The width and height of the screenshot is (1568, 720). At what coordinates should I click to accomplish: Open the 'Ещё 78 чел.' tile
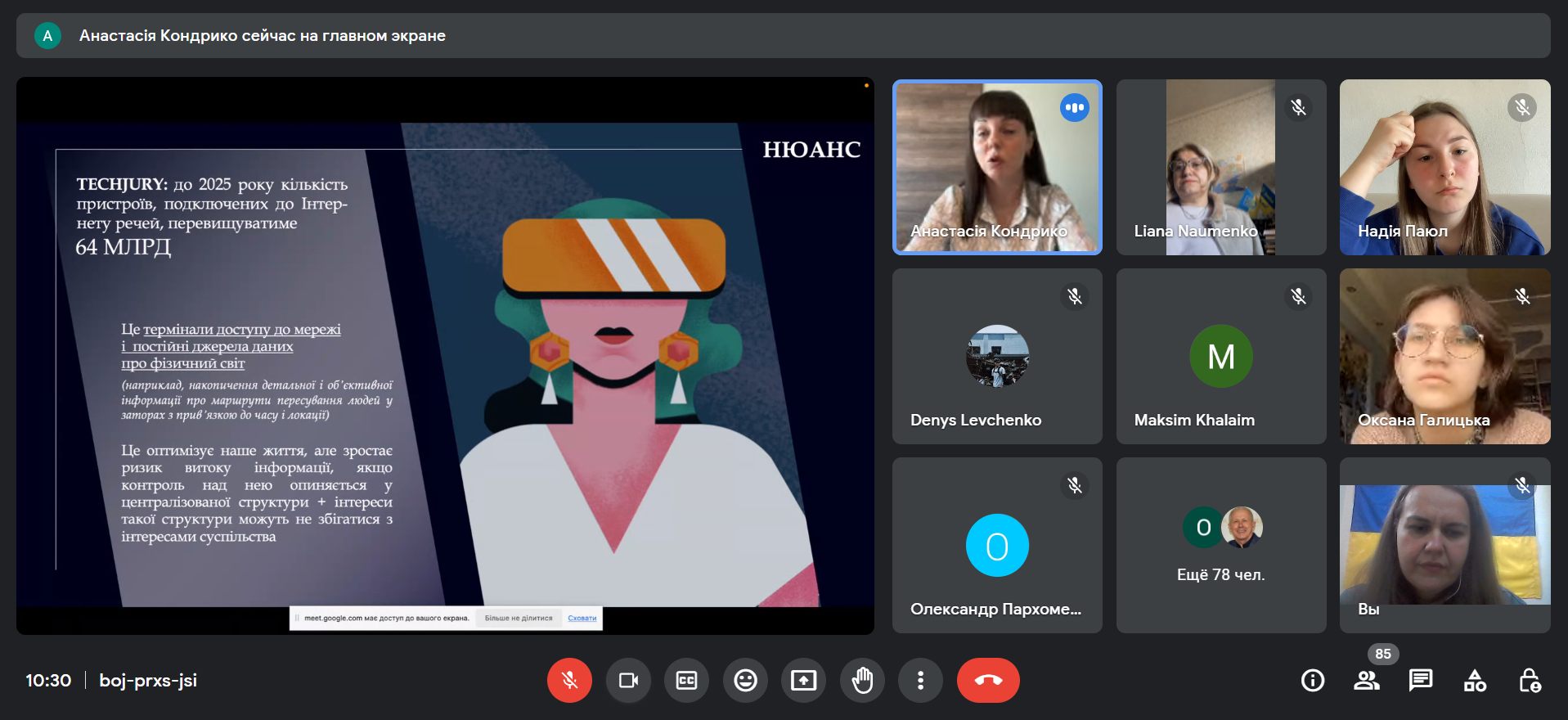click(1221, 545)
